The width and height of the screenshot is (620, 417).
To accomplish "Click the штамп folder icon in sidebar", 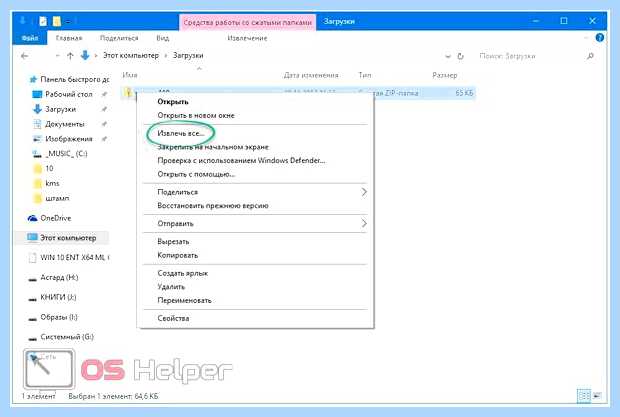I will (x=38, y=198).
